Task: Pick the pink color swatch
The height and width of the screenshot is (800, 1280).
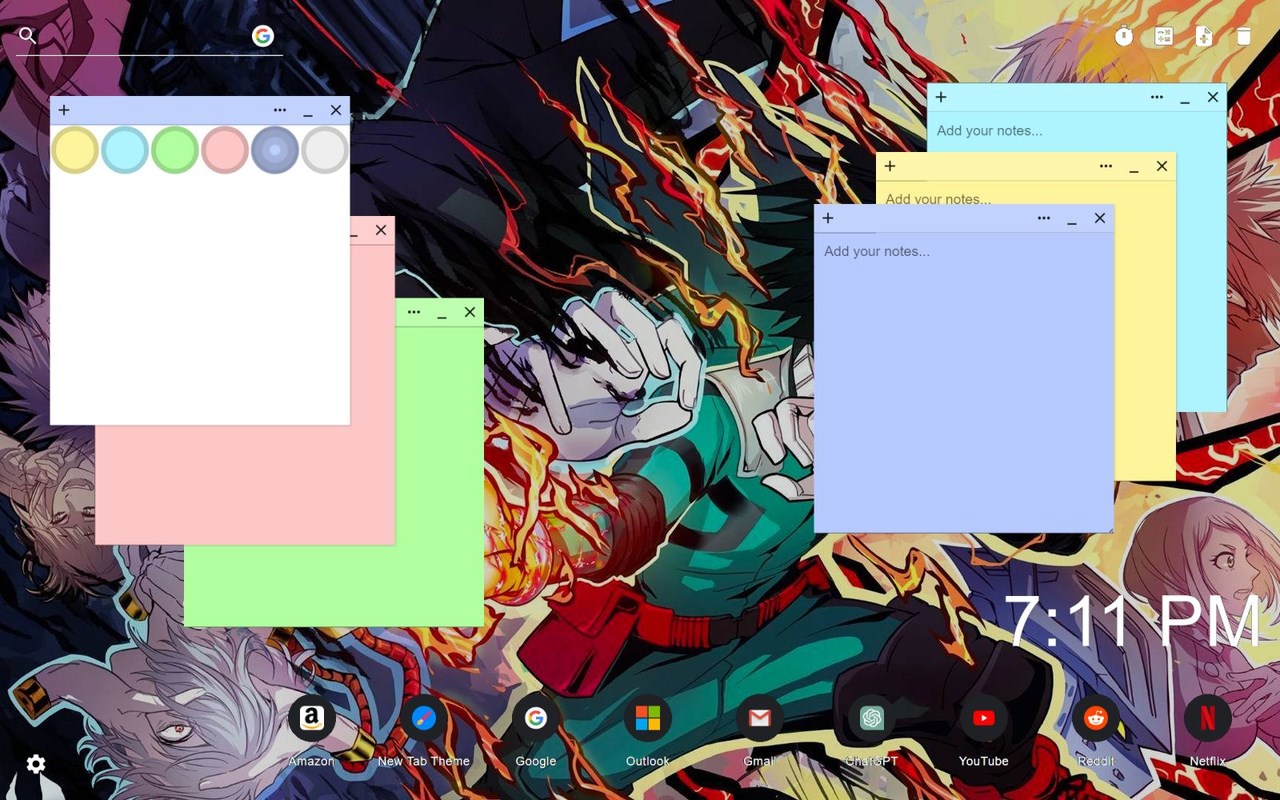Action: [x=225, y=150]
